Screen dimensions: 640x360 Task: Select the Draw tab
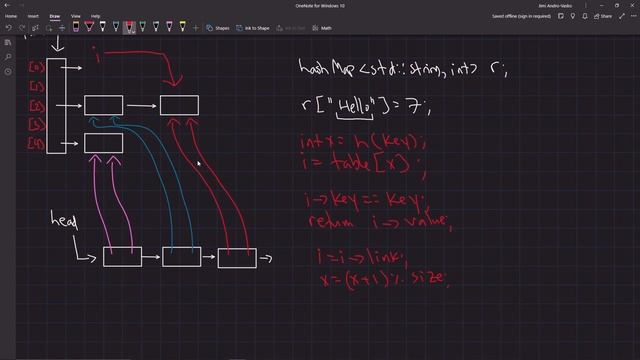coord(55,16)
